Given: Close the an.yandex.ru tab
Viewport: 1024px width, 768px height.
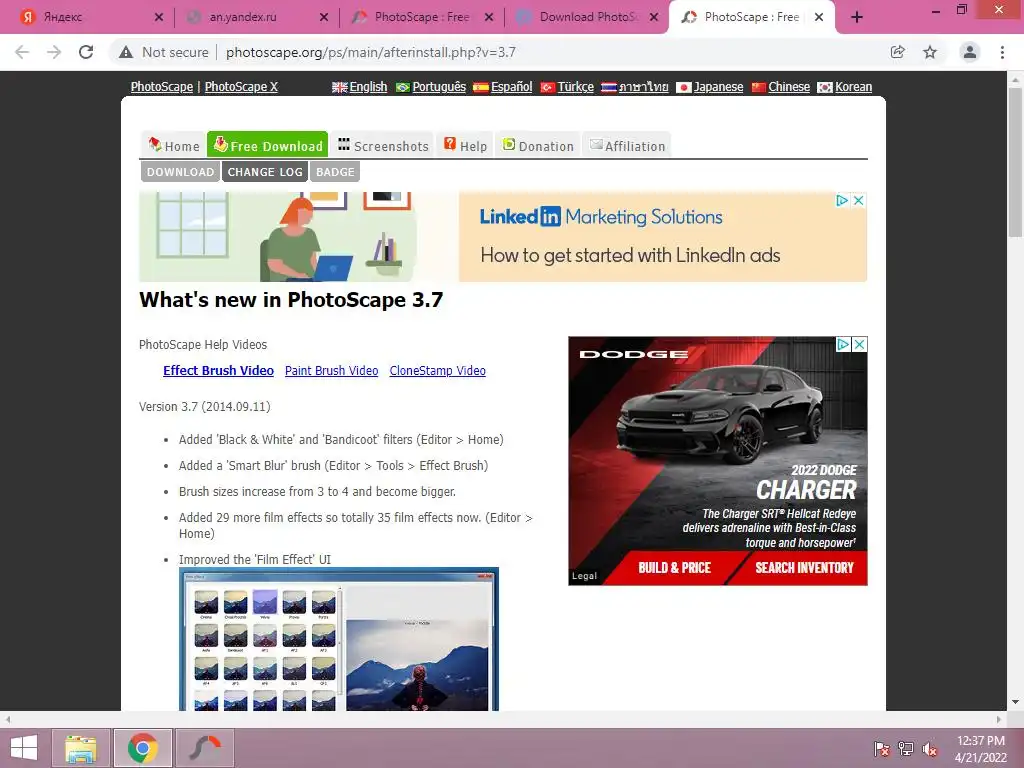Looking at the screenshot, I should pyautogui.click(x=324, y=18).
